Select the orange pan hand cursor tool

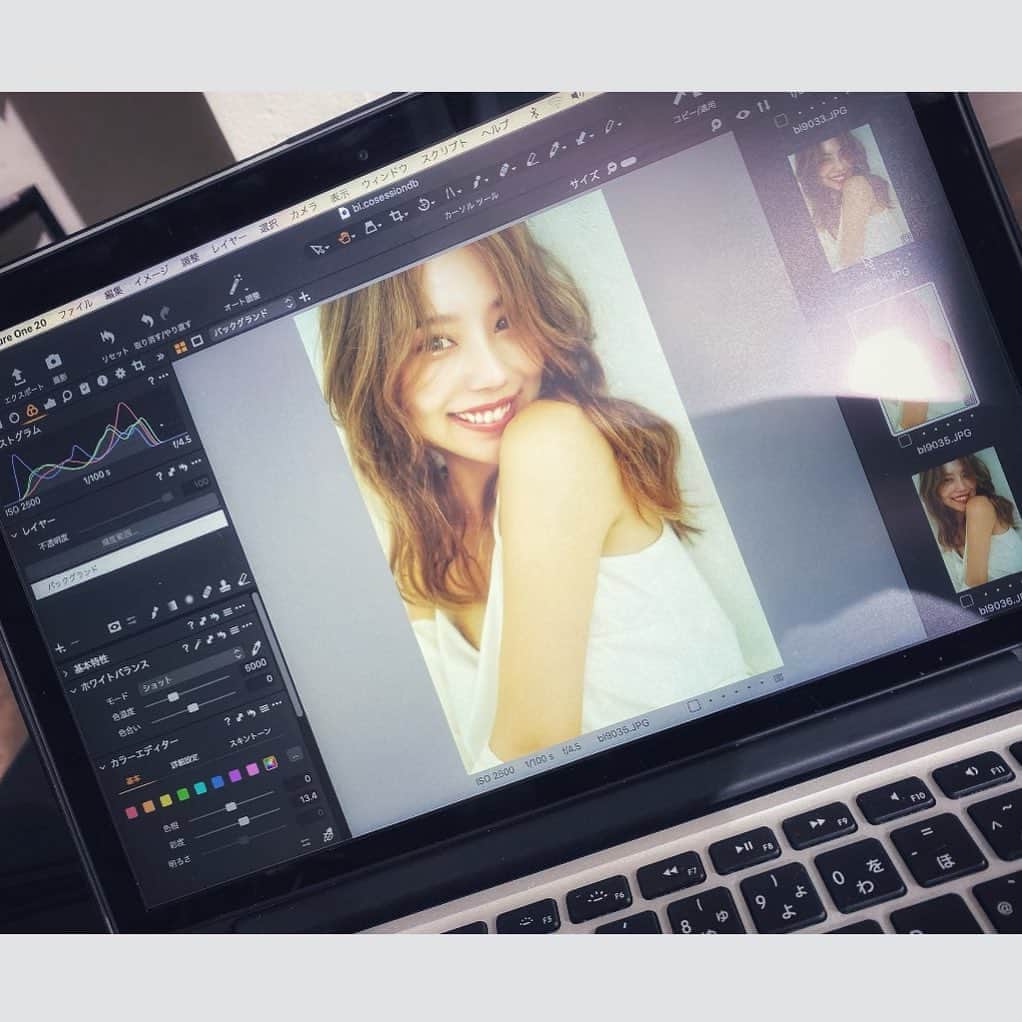[345, 239]
